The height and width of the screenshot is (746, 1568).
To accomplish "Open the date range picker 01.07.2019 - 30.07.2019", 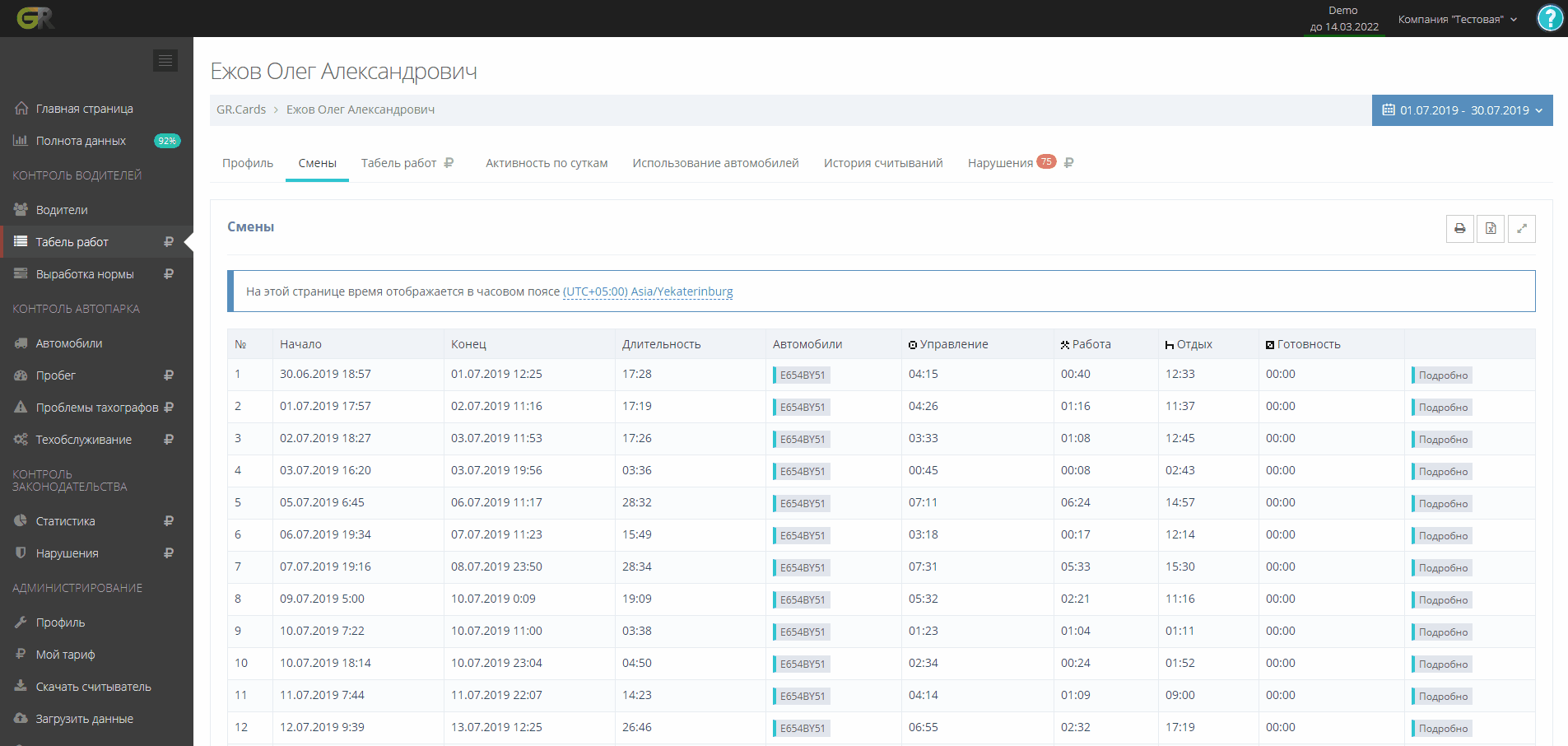I will pyautogui.click(x=1462, y=110).
